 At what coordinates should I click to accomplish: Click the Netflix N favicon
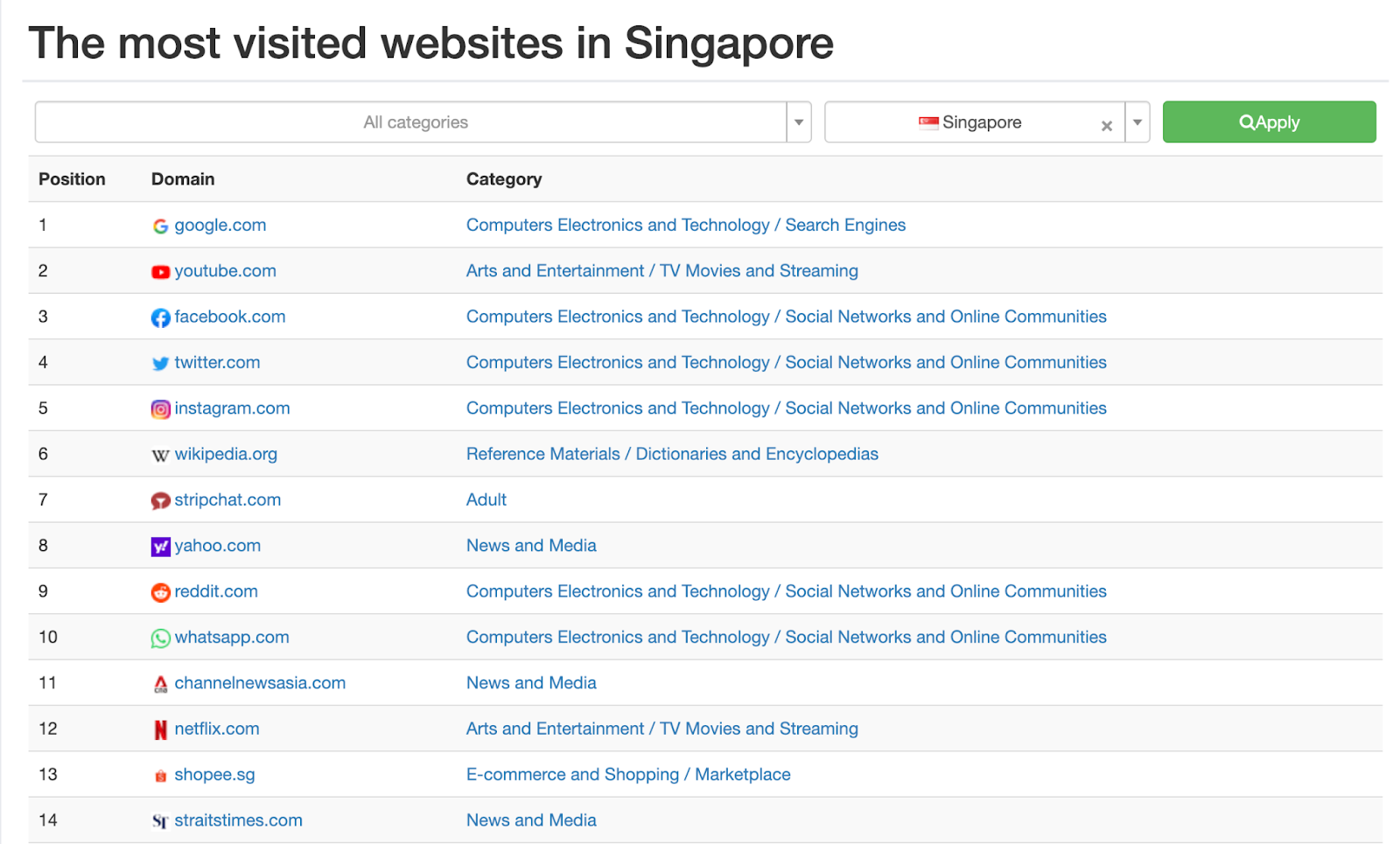160,730
